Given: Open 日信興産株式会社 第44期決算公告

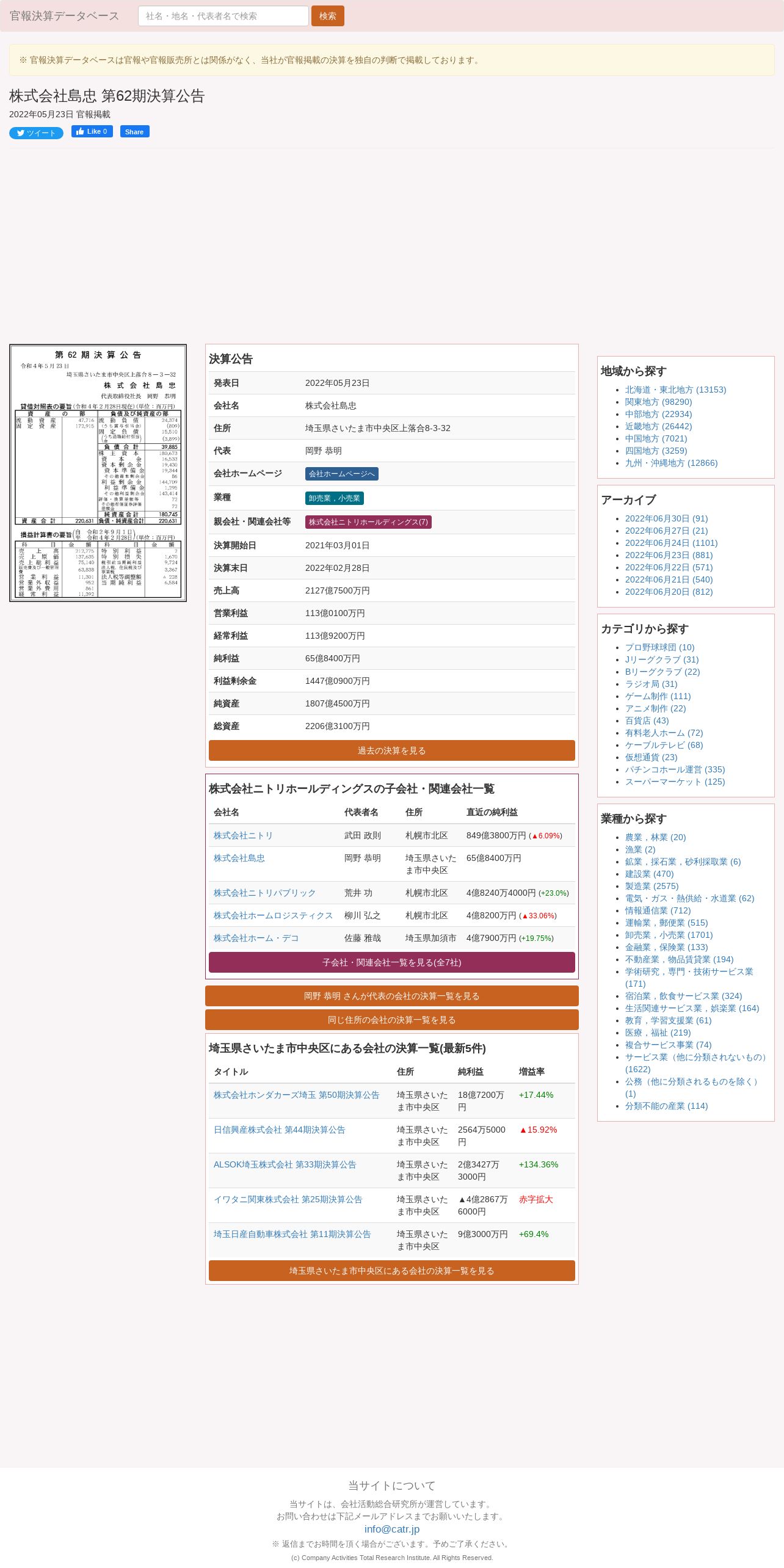Looking at the screenshot, I should [279, 1130].
